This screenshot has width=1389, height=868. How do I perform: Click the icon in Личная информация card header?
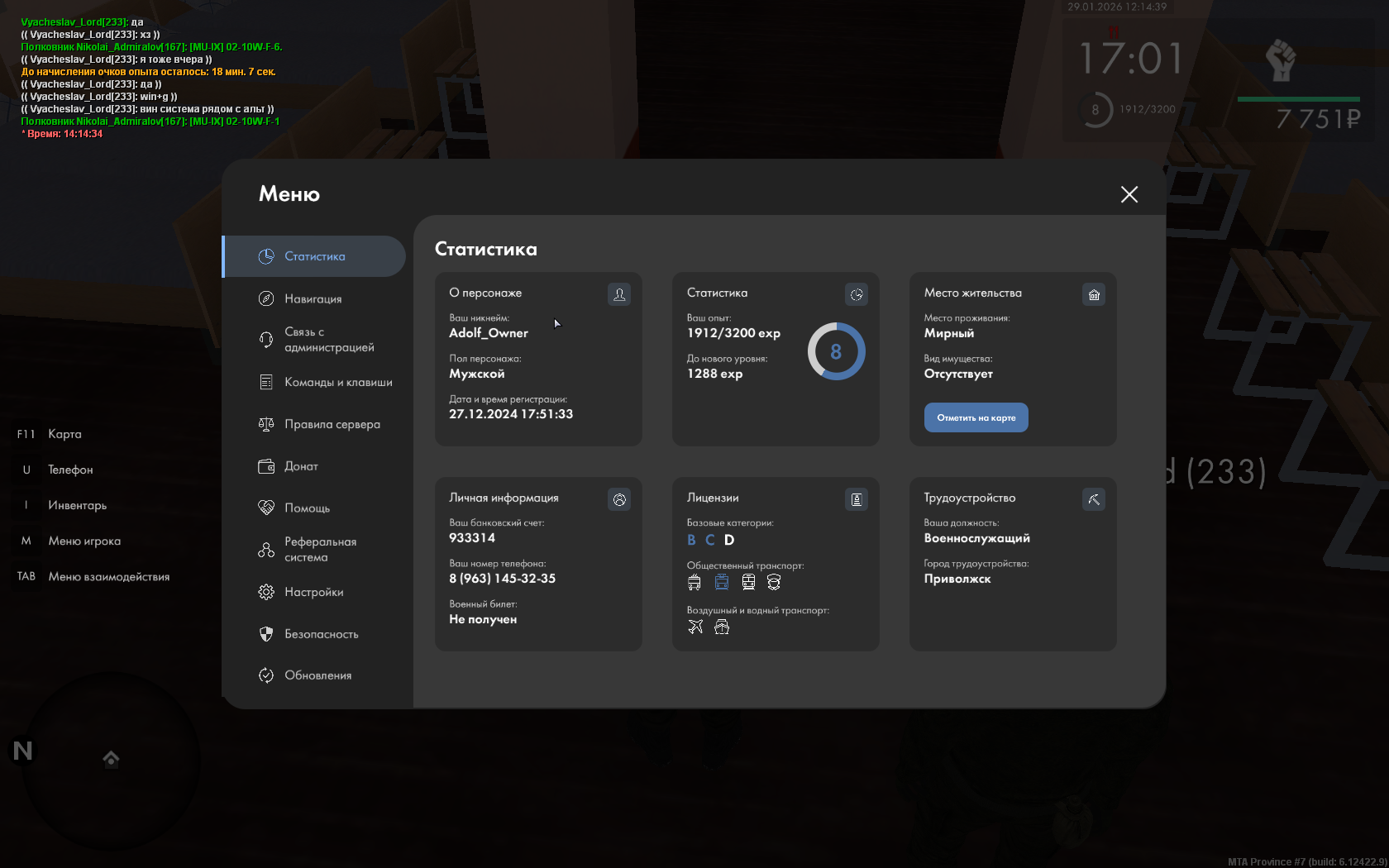618,499
